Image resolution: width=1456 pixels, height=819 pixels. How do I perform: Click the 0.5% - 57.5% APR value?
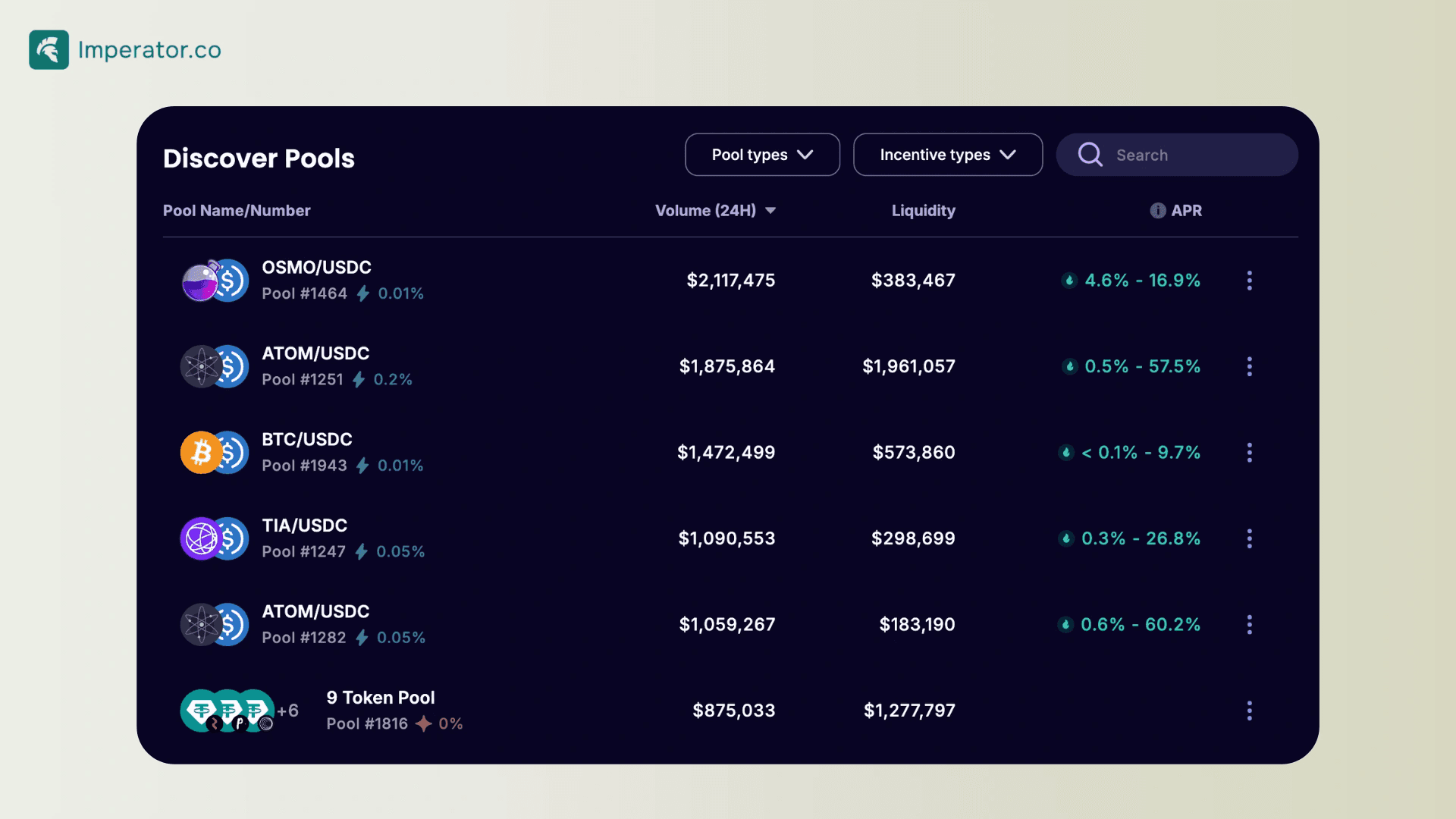click(x=1142, y=366)
